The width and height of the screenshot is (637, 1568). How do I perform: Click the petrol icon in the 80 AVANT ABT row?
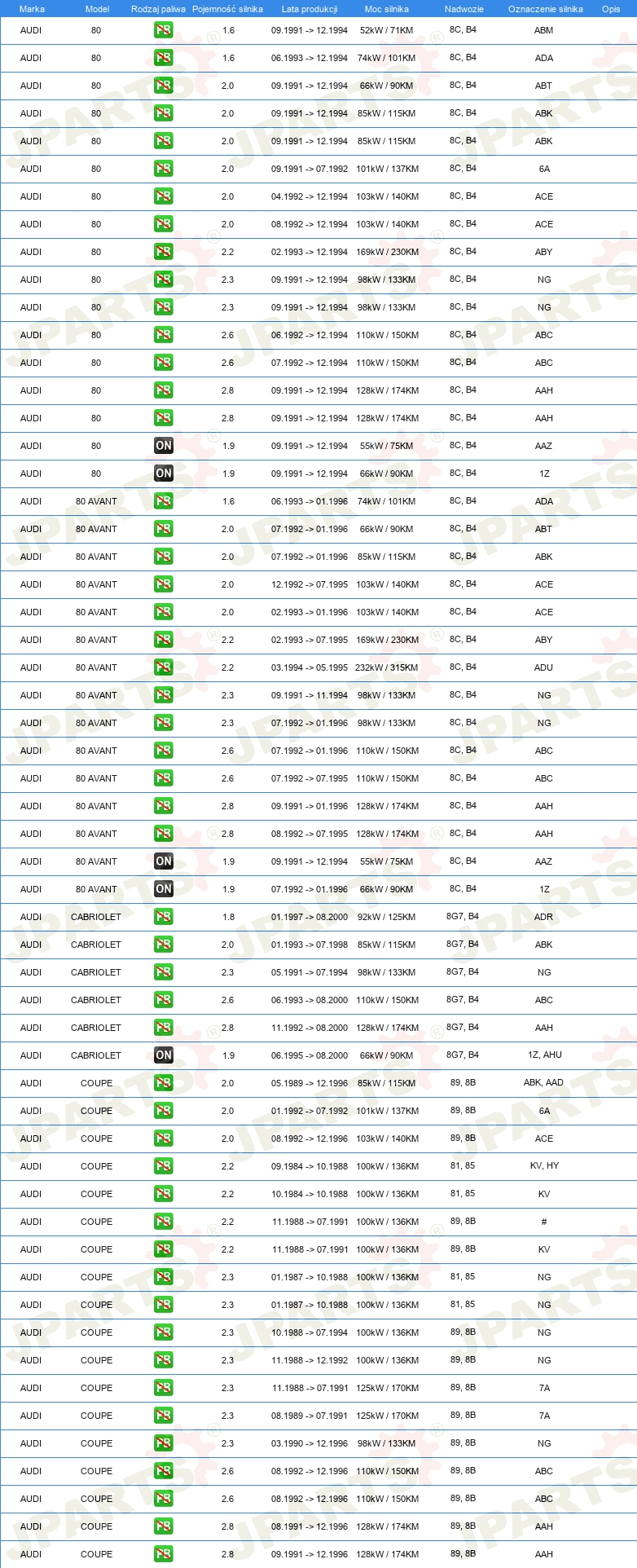tap(164, 529)
